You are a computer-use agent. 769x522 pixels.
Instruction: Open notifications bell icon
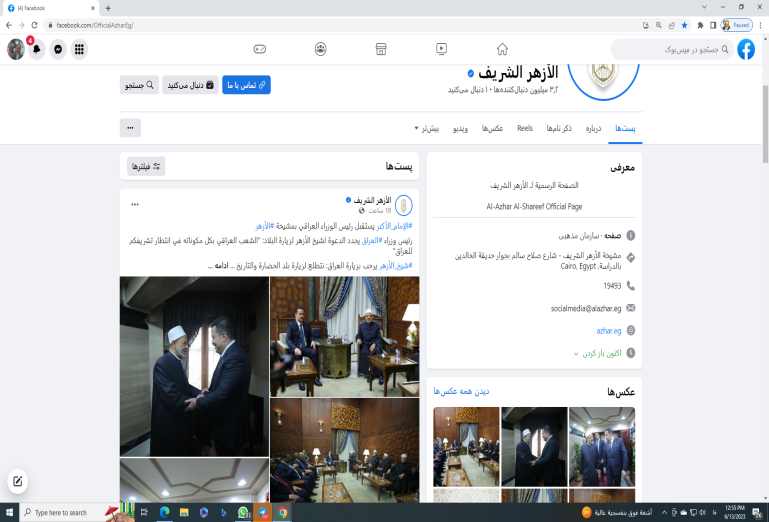tap(36, 50)
